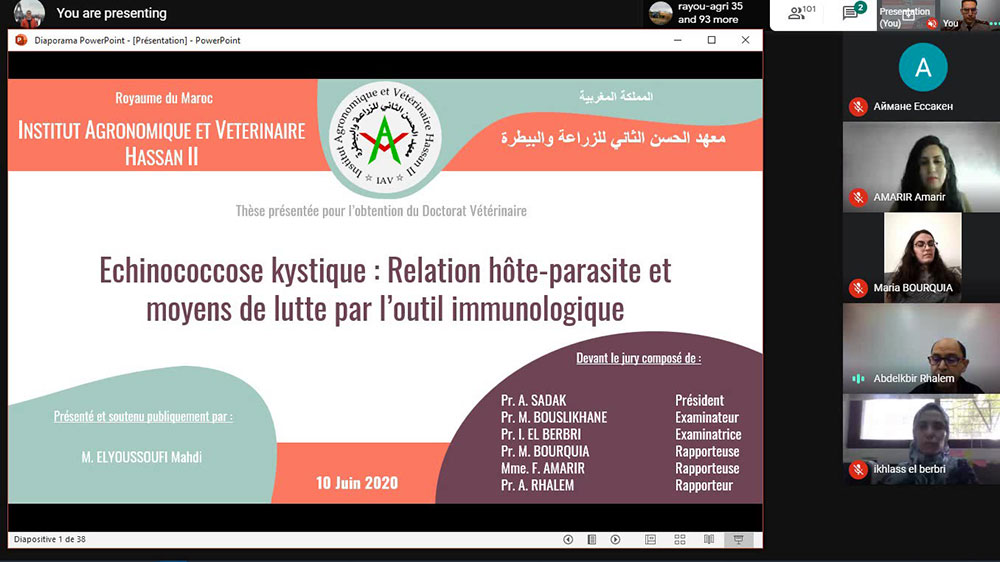
Task: Open the Presentation (You) tile
Action: tap(905, 16)
